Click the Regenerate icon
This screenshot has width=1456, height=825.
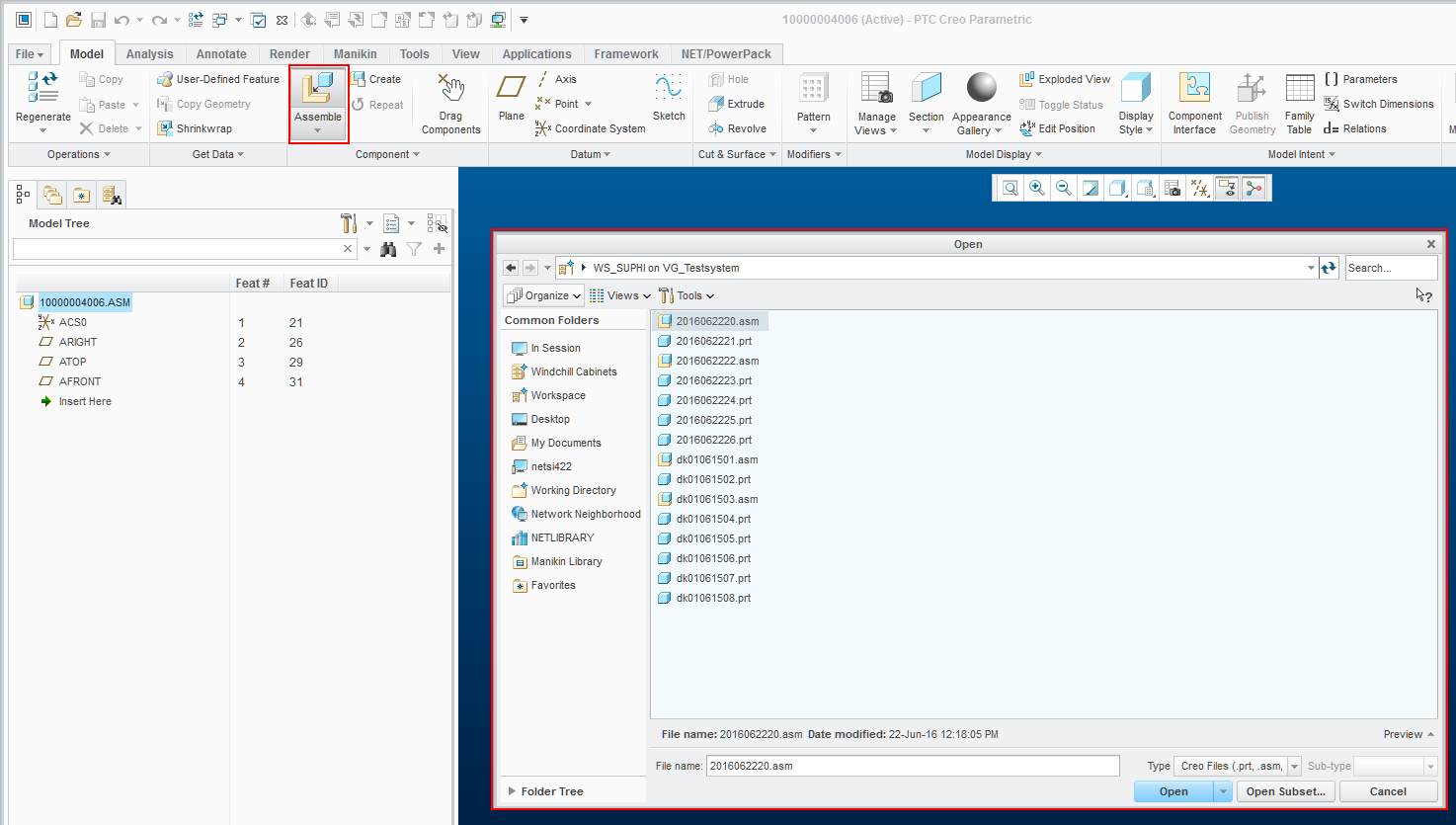click(43, 97)
